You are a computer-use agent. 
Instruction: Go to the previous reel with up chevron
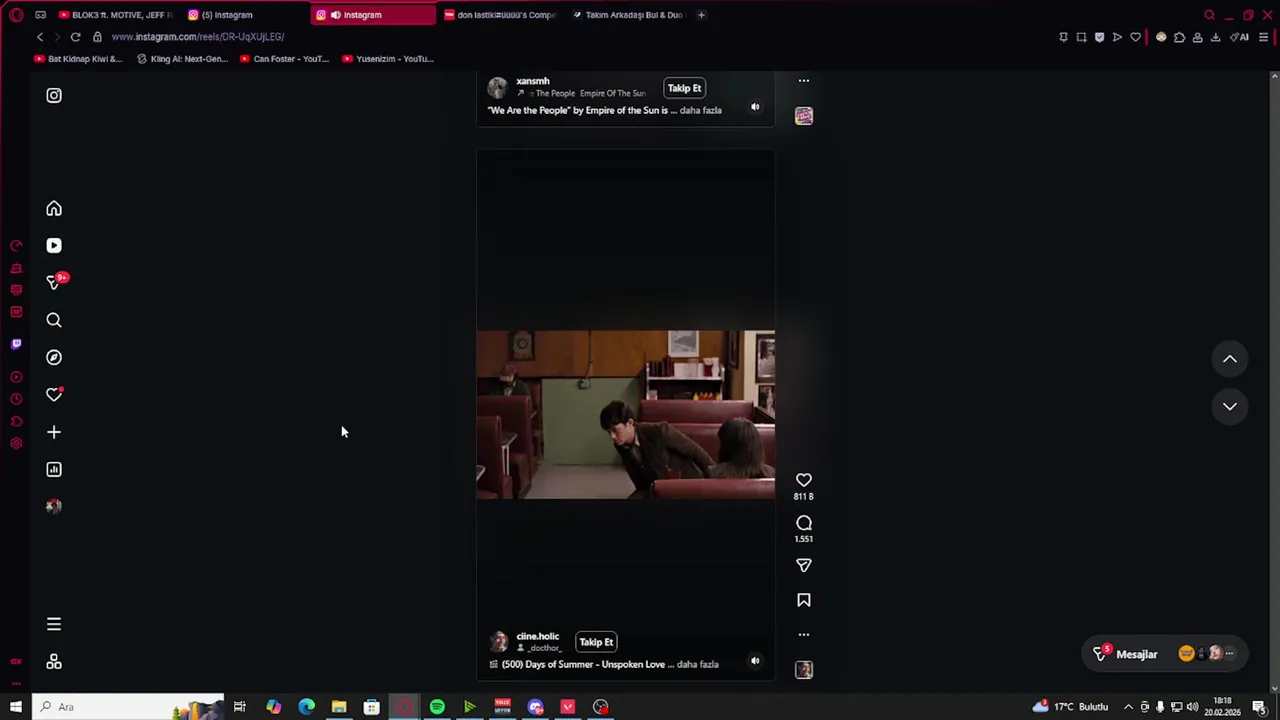tap(1230, 359)
